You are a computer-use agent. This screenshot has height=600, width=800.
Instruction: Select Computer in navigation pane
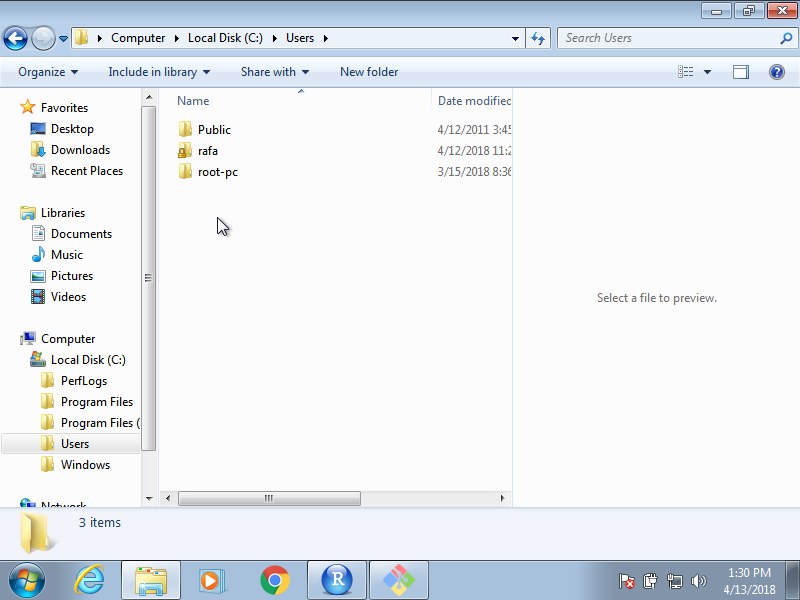(68, 339)
